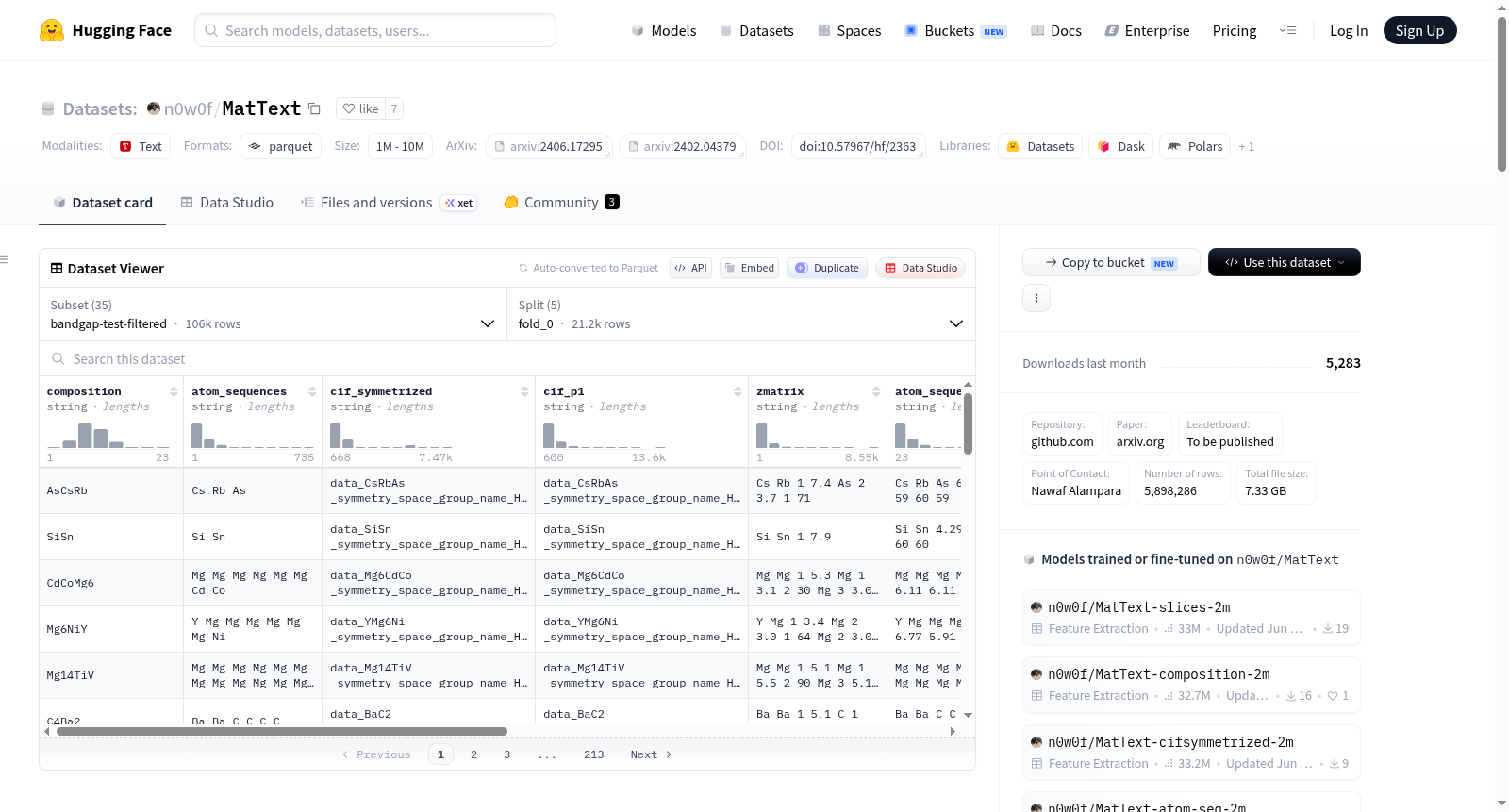The width and height of the screenshot is (1509, 812).
Task: Open the n0w0f/MatText-composition-2m model card
Action: 1191,684
